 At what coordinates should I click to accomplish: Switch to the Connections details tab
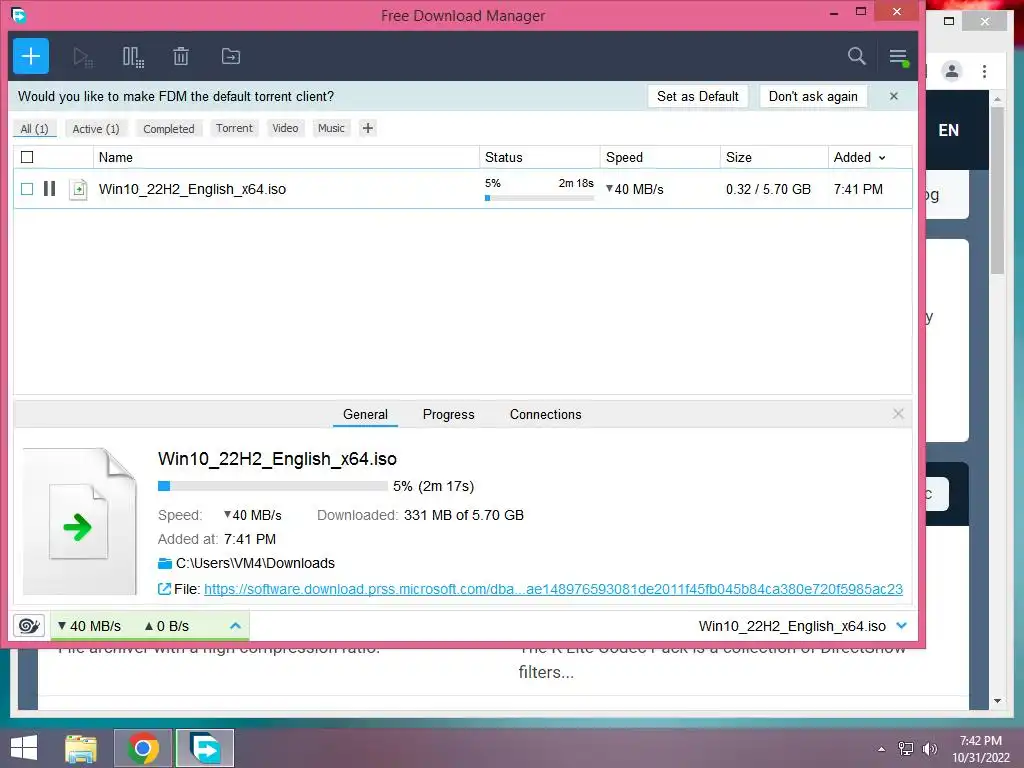(545, 415)
